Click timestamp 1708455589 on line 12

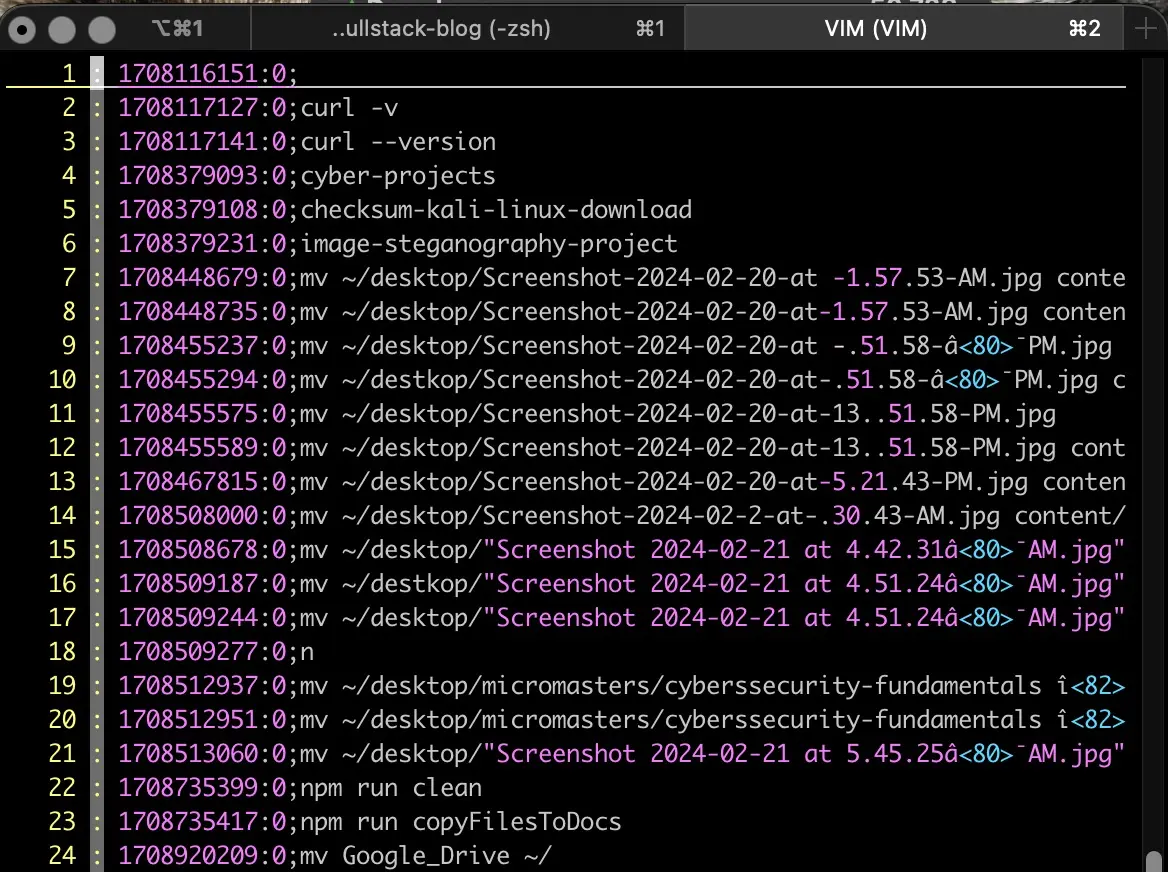pos(188,448)
